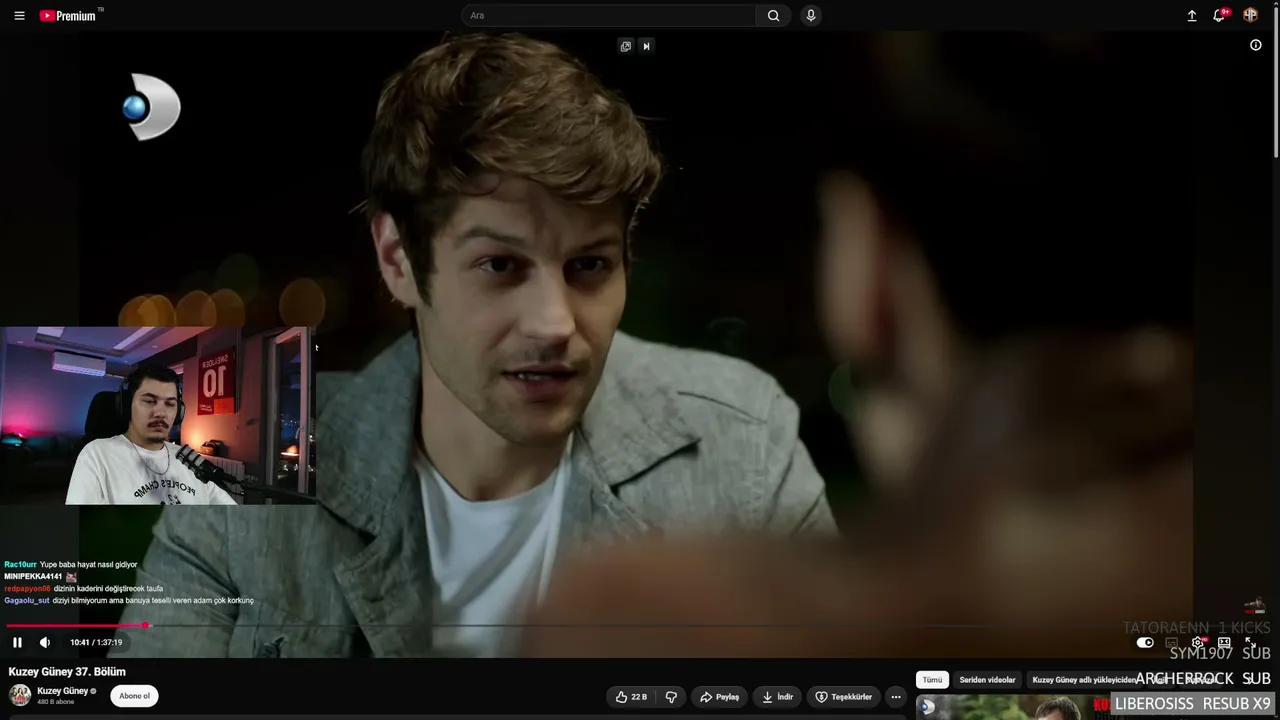Enter fullscreen mode
Screen dimensions: 1280x720
(1250, 643)
